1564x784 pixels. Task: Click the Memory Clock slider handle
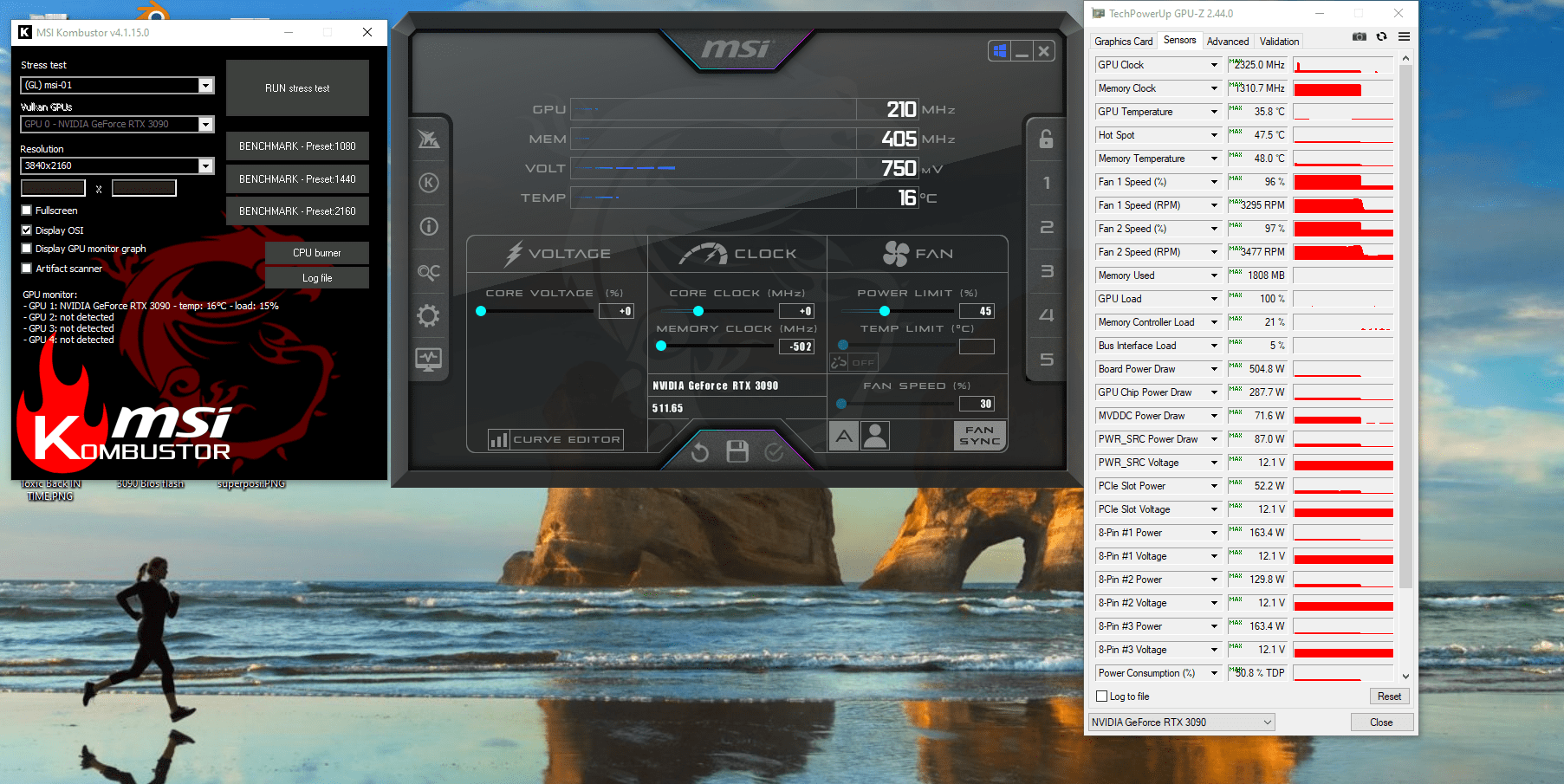(x=661, y=346)
